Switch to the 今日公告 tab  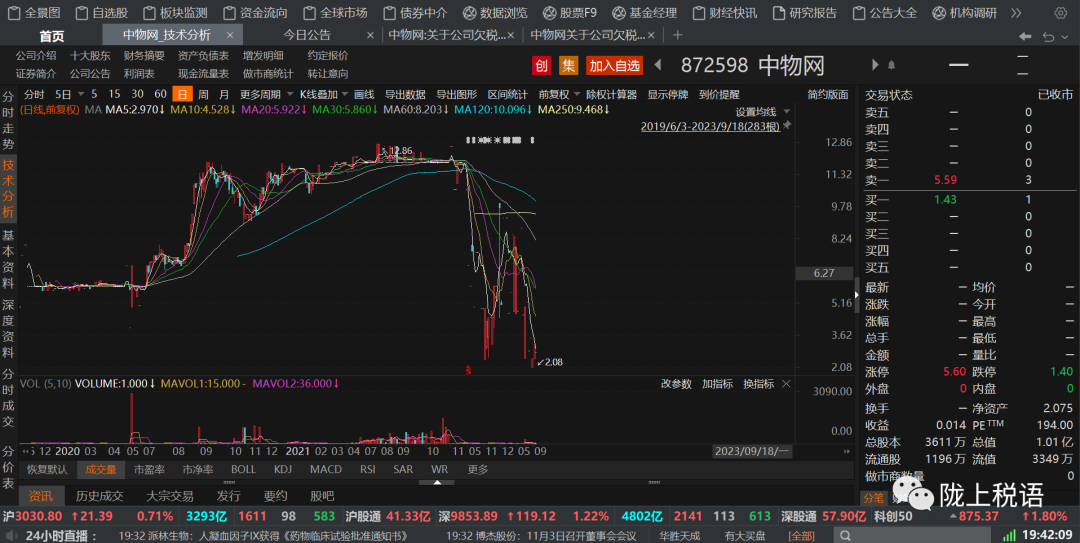(x=307, y=34)
